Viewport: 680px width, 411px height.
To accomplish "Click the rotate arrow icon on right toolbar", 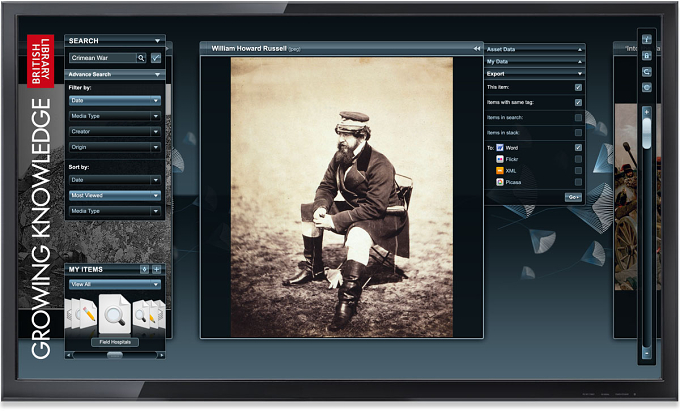I will click(x=647, y=72).
